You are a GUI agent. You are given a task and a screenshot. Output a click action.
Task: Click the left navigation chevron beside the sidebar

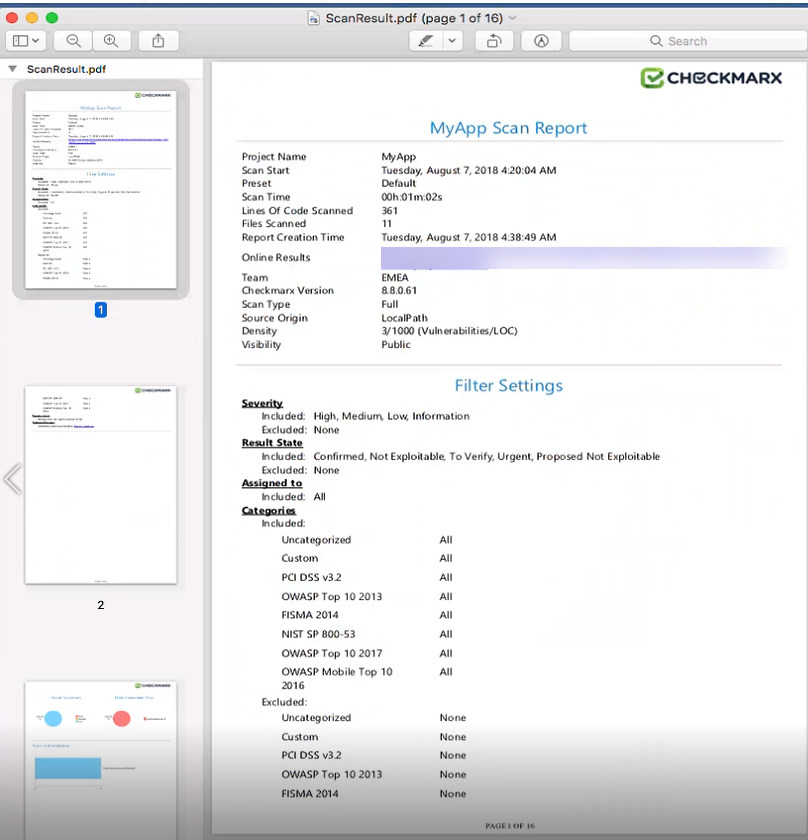(14, 479)
